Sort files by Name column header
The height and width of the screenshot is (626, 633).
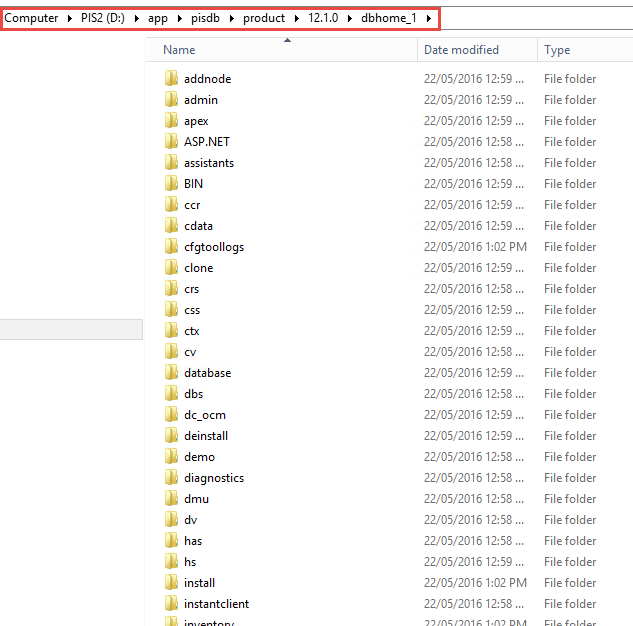pos(179,50)
